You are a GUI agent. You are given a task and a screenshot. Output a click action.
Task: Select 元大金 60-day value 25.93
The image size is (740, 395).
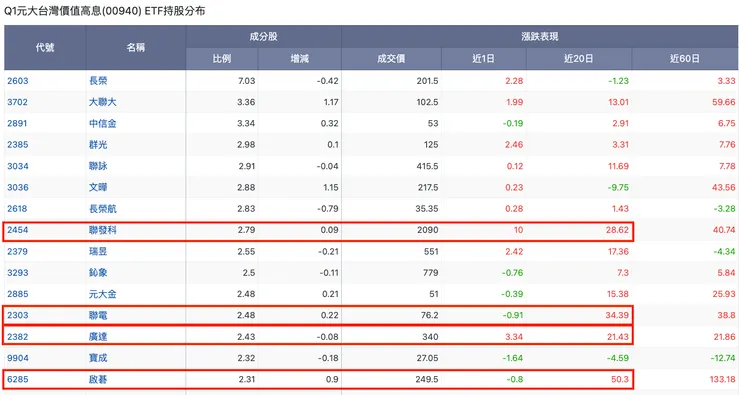point(724,294)
